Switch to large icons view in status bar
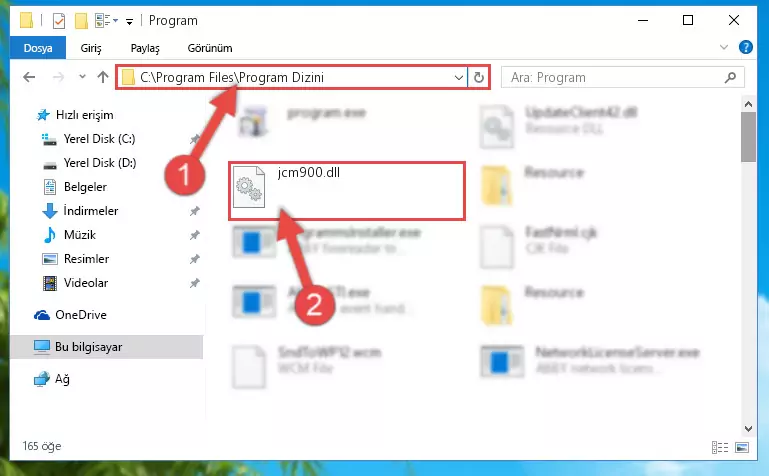Screen dimensions: 769x476 (742, 447)
